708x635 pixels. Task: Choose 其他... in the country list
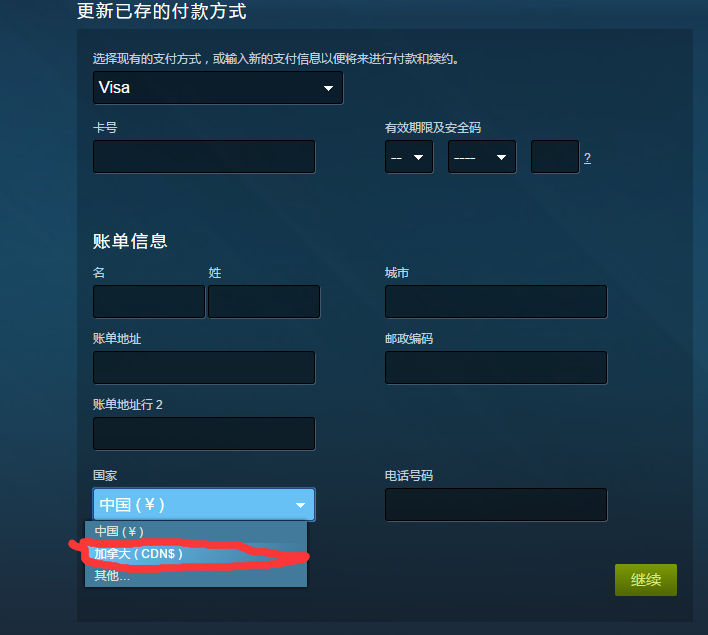(196, 576)
